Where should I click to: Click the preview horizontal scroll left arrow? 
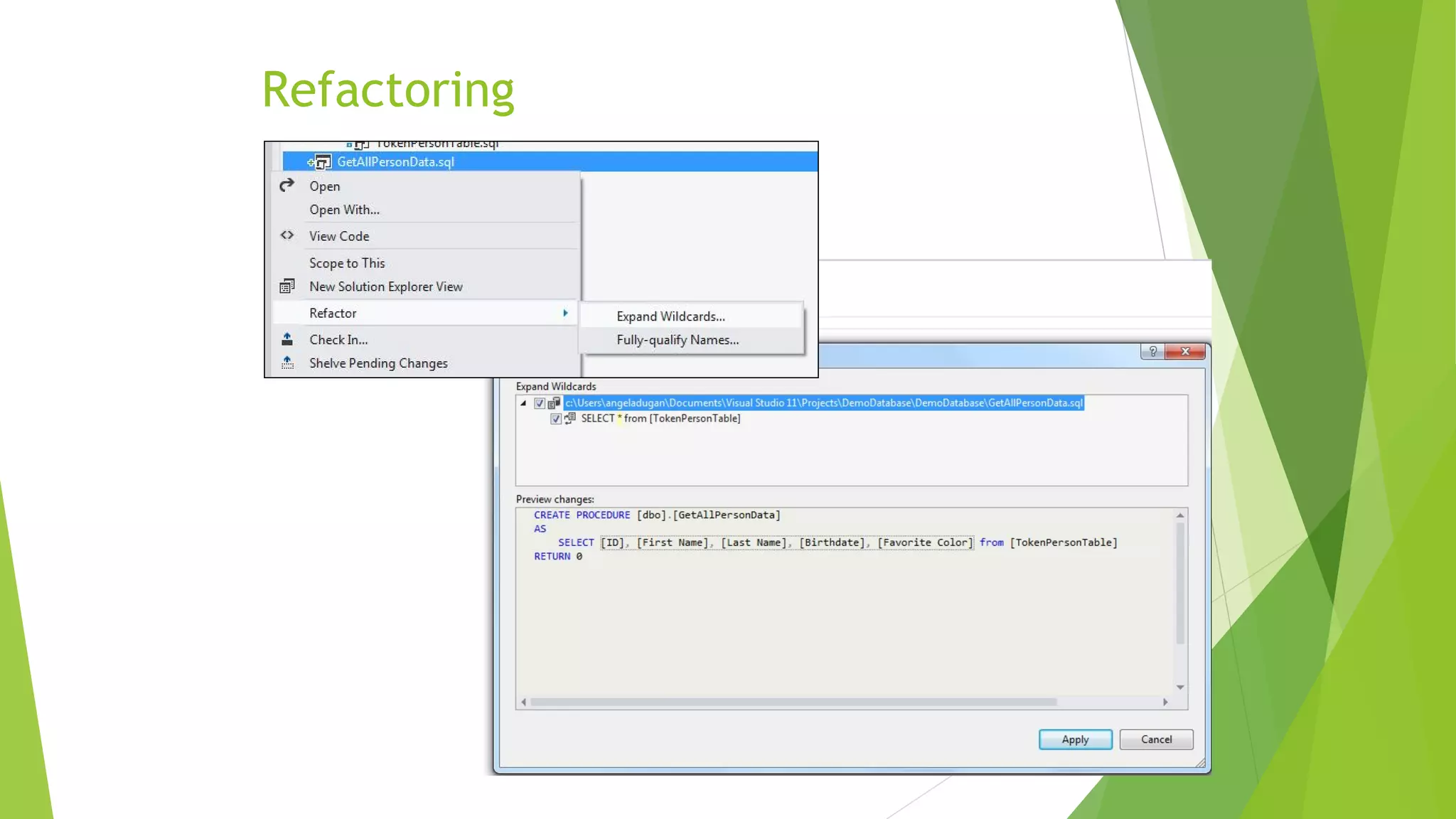click(x=523, y=702)
